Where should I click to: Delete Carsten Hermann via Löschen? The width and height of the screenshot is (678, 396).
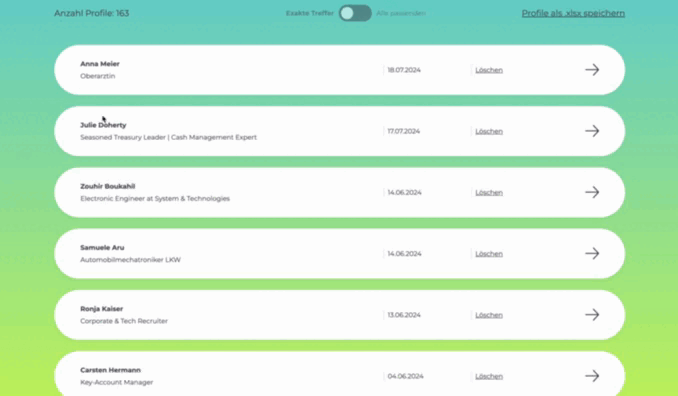pos(489,377)
